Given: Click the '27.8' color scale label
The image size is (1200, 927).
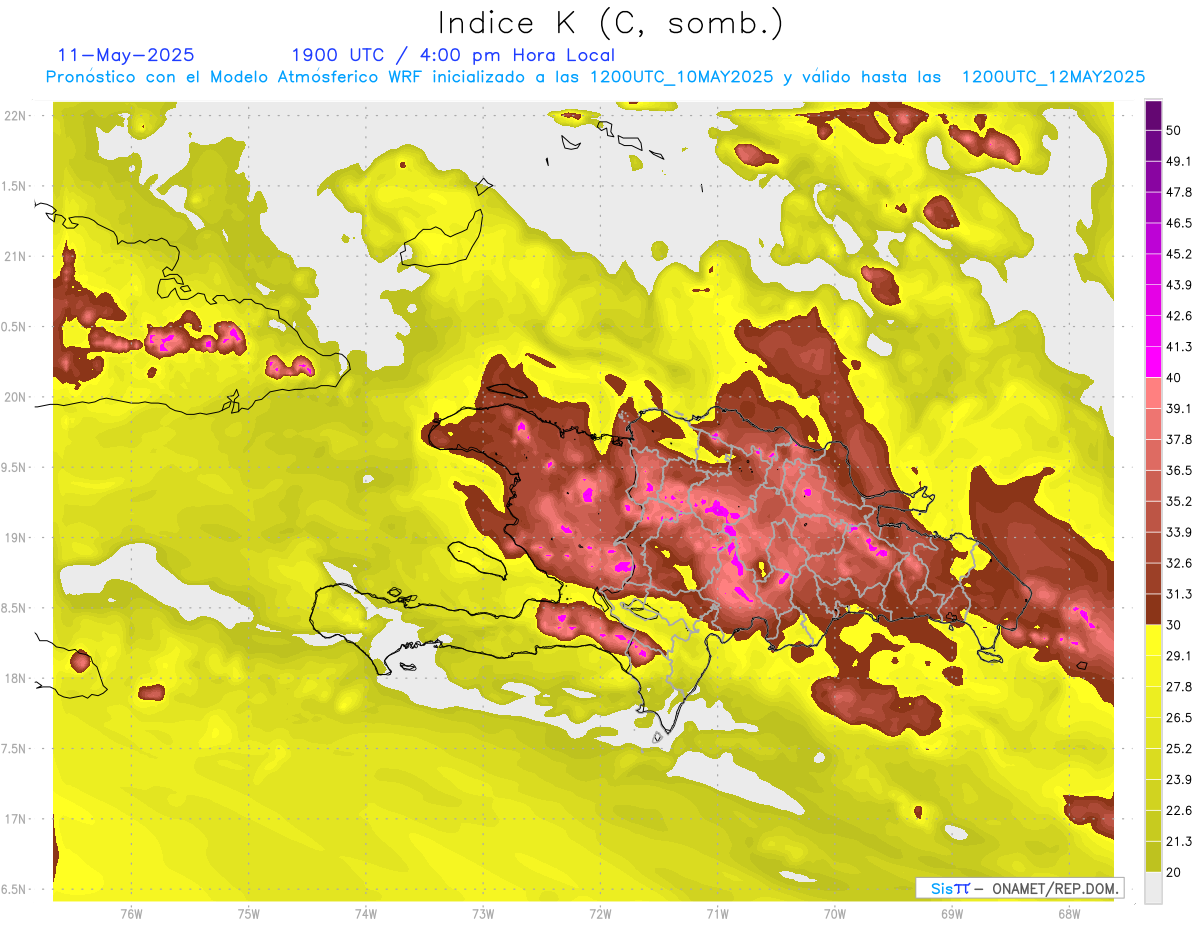Looking at the screenshot, I should 1179,687.
